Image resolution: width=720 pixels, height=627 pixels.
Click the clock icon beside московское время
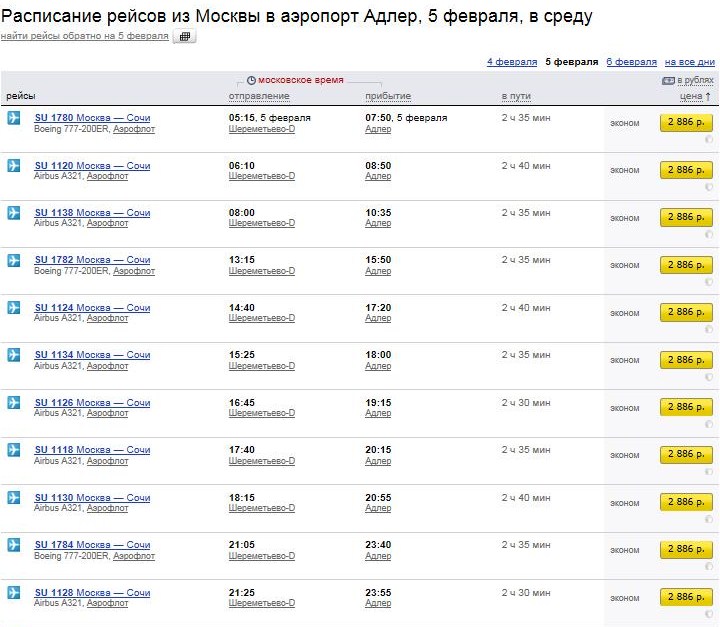click(x=252, y=80)
